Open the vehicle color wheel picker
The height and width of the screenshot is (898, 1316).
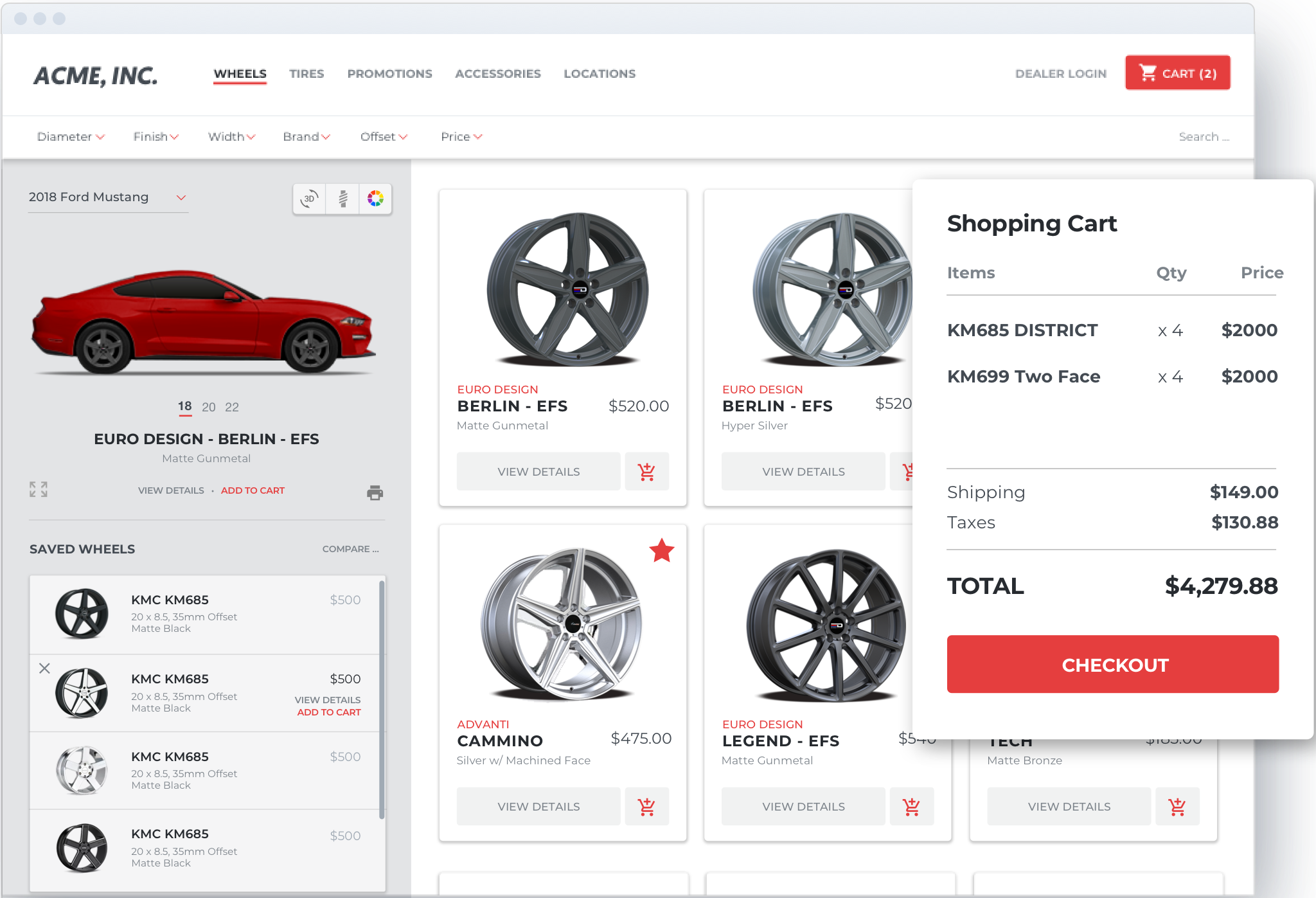point(375,199)
